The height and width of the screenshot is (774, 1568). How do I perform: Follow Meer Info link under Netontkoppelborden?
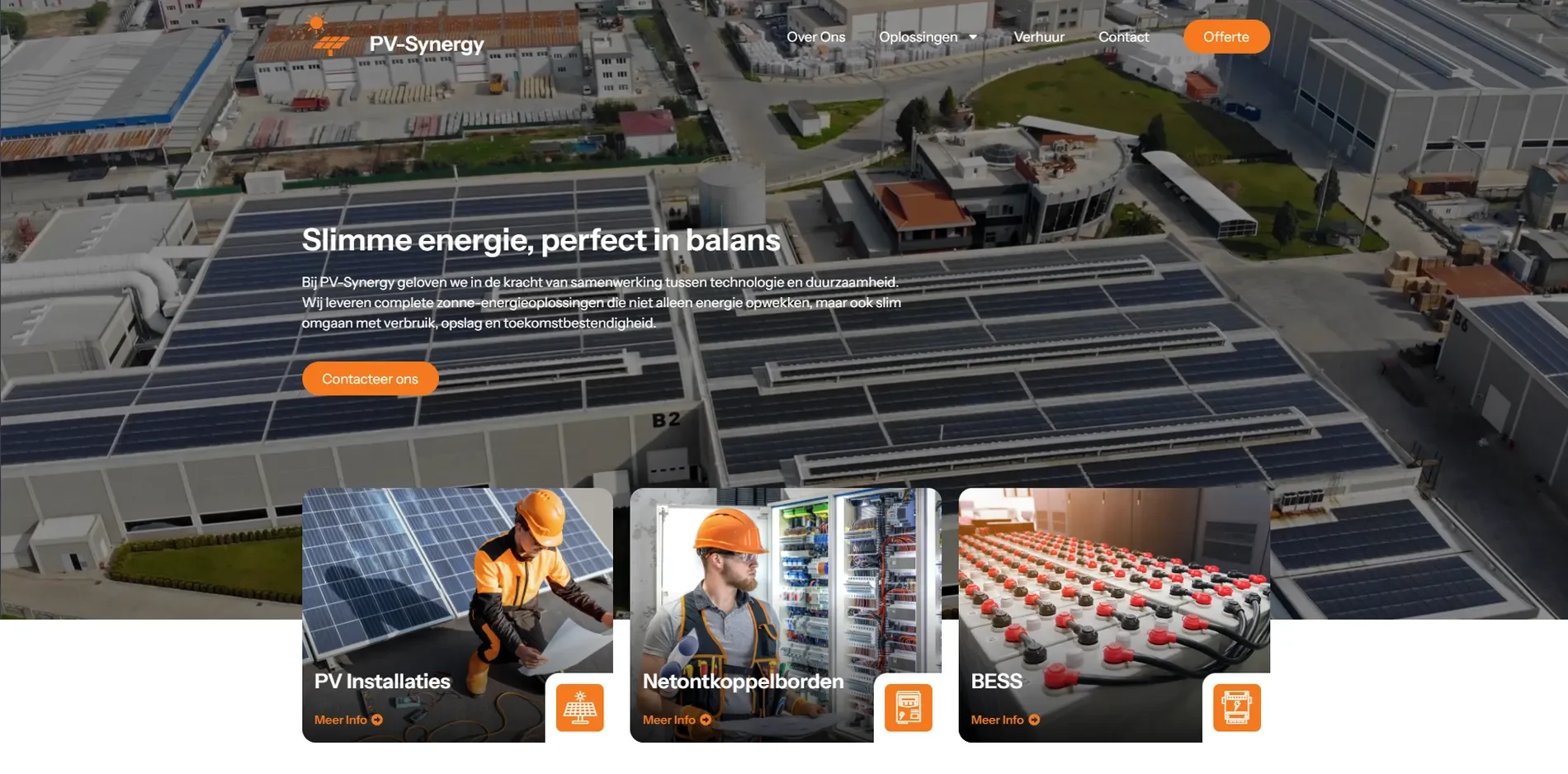point(669,720)
